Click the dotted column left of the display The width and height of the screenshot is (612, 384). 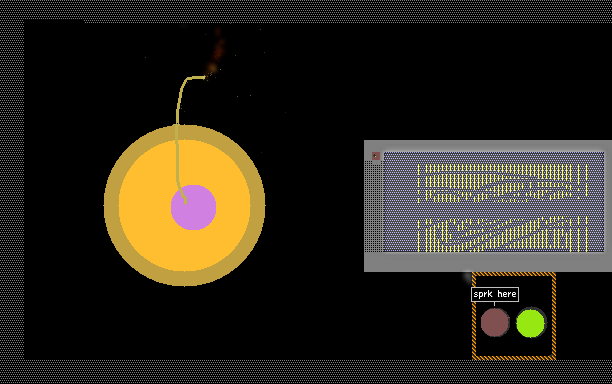[374, 206]
